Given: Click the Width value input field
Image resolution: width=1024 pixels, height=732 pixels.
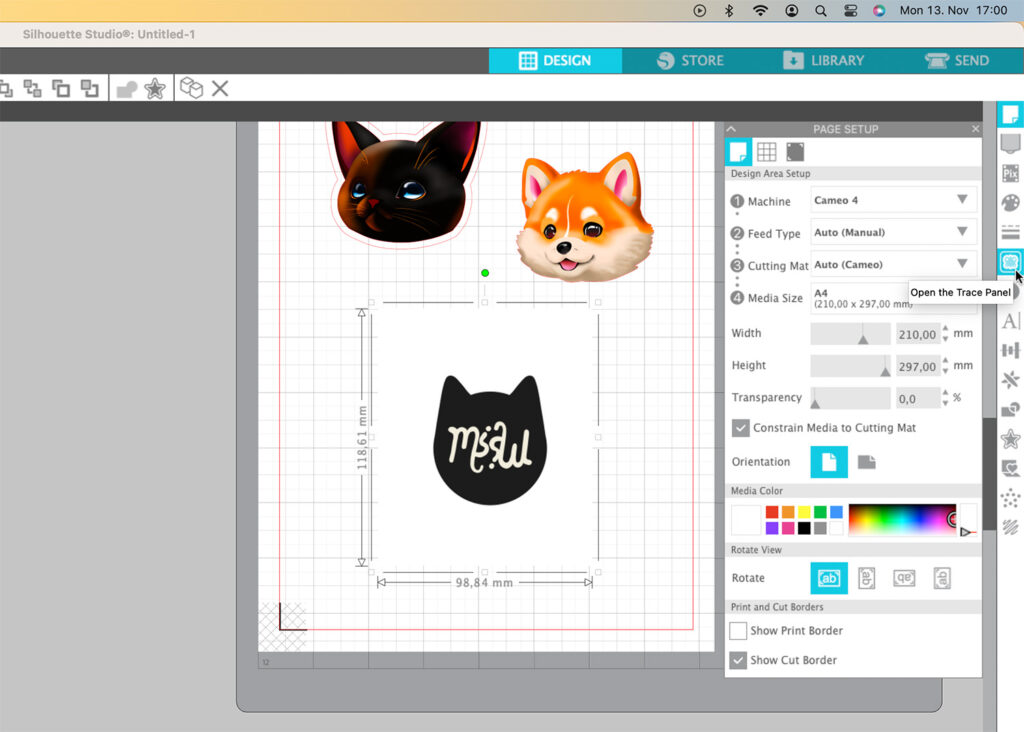Looking at the screenshot, I should (917, 334).
